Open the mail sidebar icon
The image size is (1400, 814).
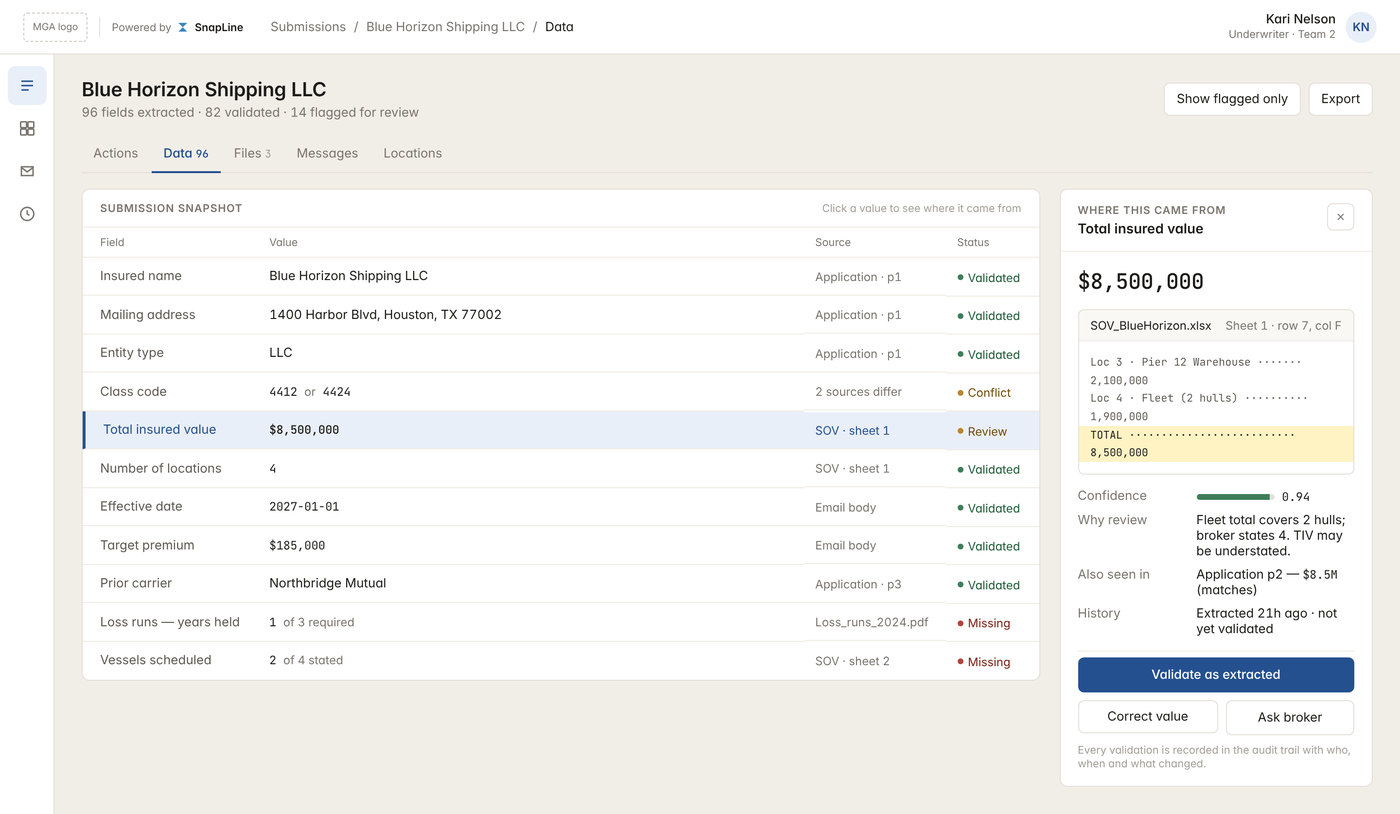point(27,171)
